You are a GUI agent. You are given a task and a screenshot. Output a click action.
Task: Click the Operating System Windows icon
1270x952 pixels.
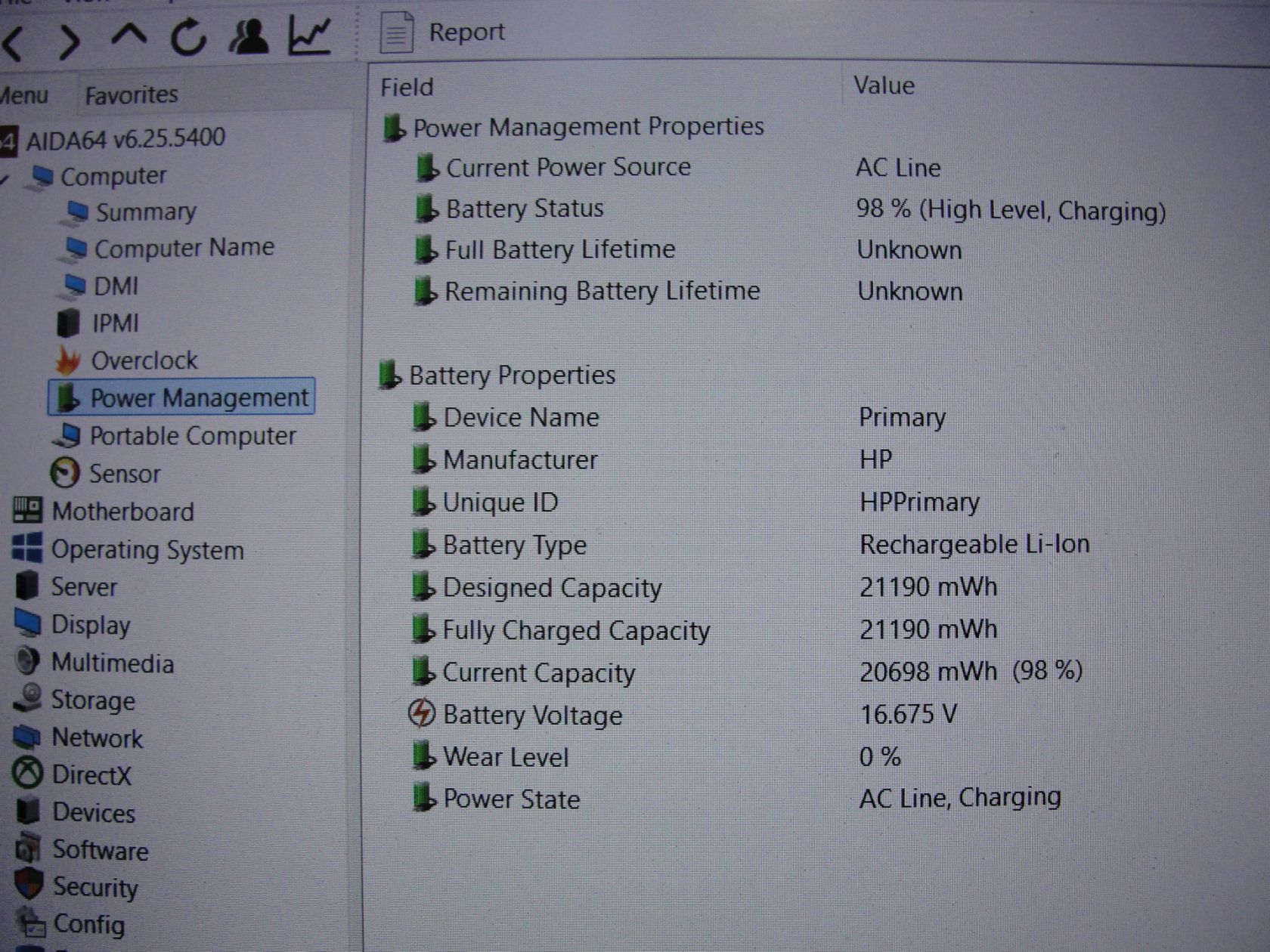pos(27,548)
